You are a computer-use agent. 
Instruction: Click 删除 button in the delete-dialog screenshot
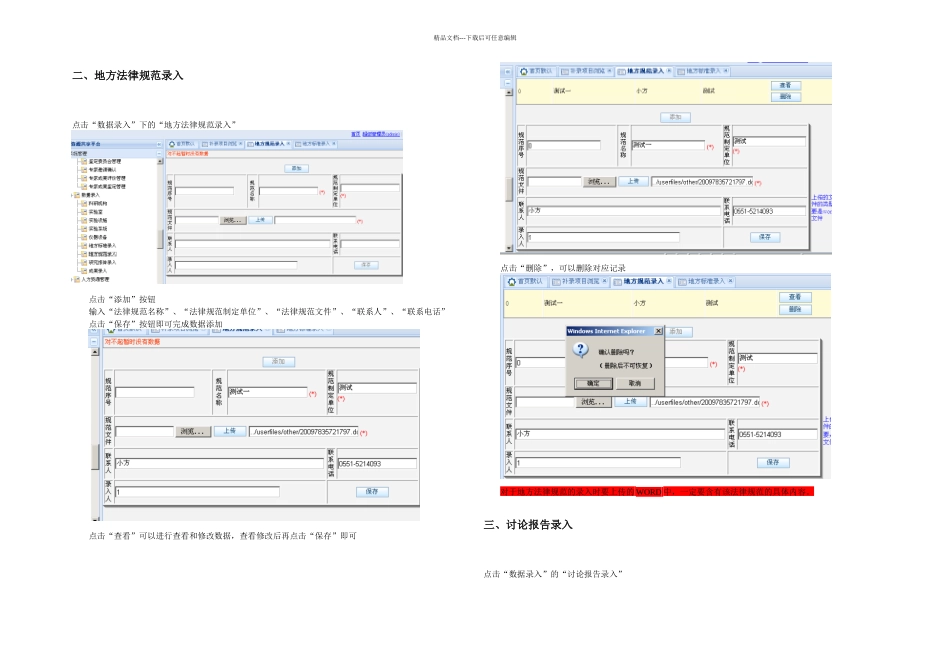(x=795, y=309)
